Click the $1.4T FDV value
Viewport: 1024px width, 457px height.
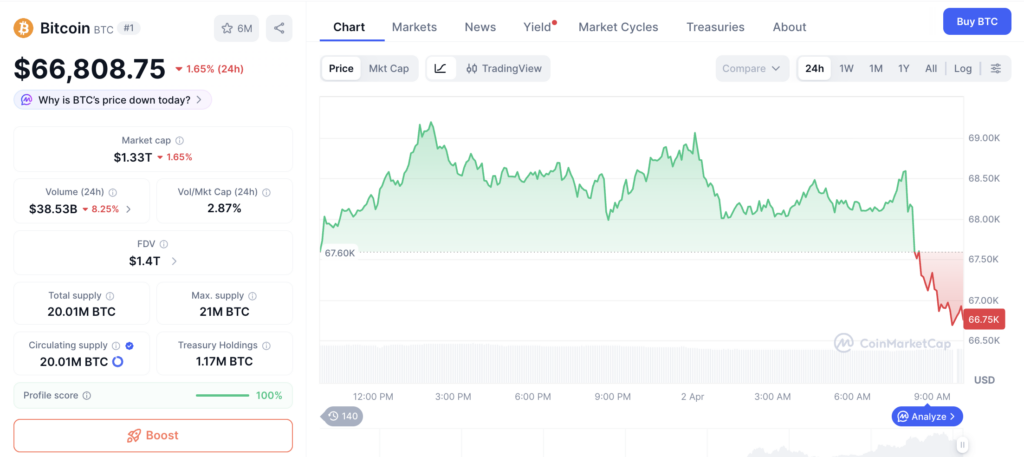(144, 261)
